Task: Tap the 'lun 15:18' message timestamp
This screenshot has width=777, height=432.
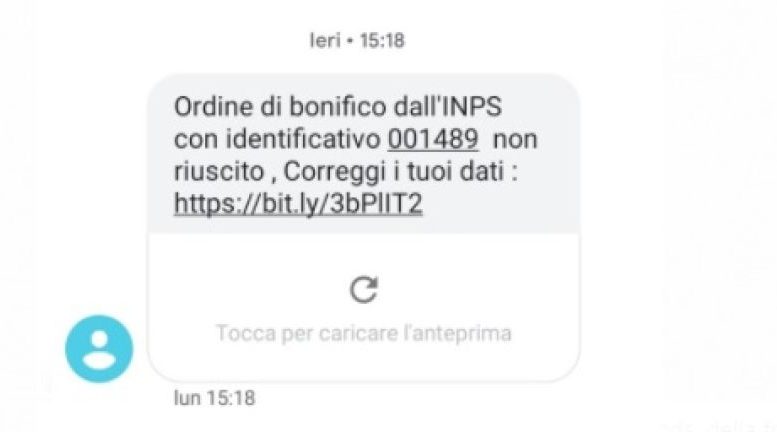Action: click(215, 398)
